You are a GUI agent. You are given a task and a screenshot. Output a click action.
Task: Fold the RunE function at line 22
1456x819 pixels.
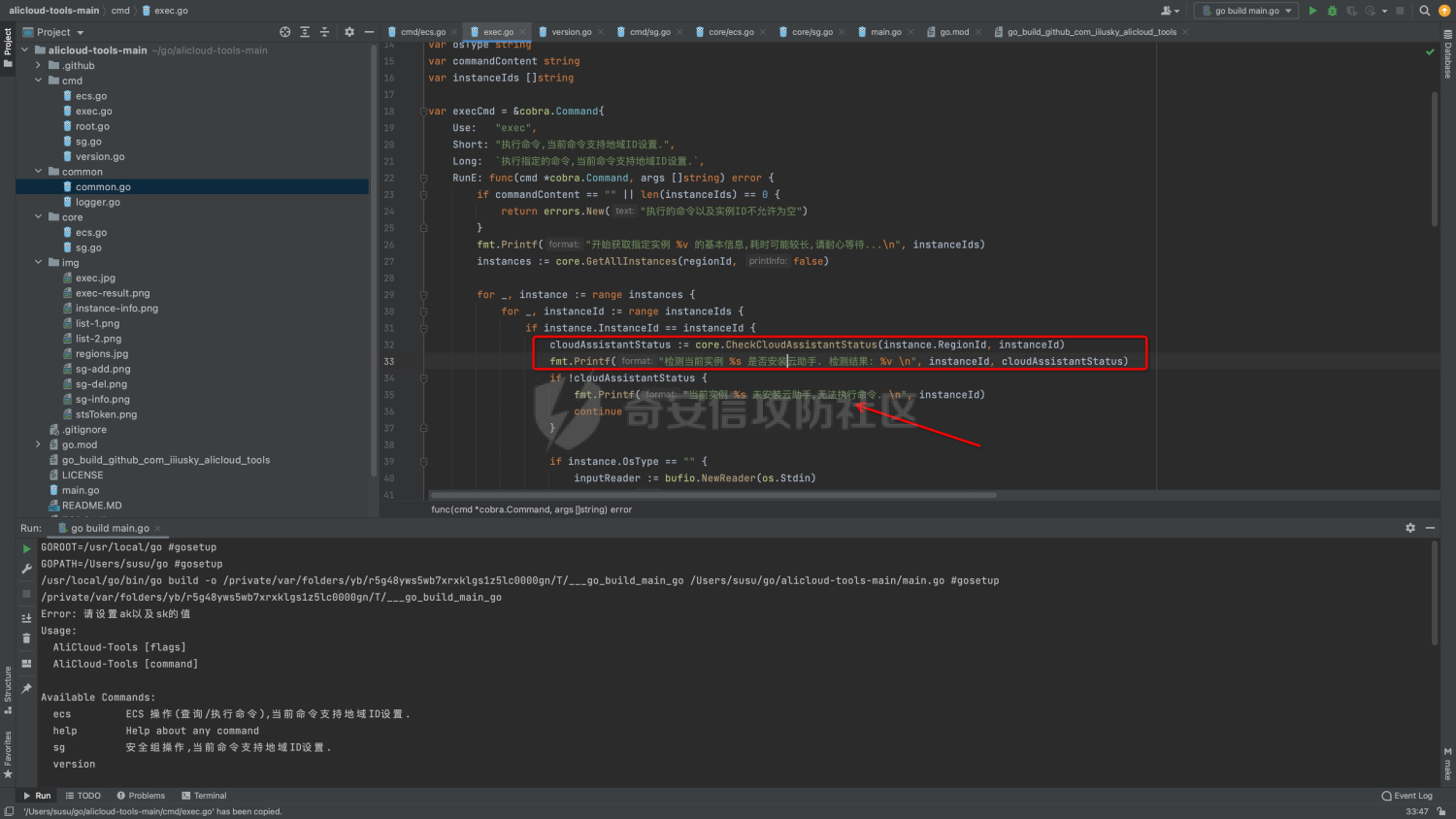click(x=424, y=178)
